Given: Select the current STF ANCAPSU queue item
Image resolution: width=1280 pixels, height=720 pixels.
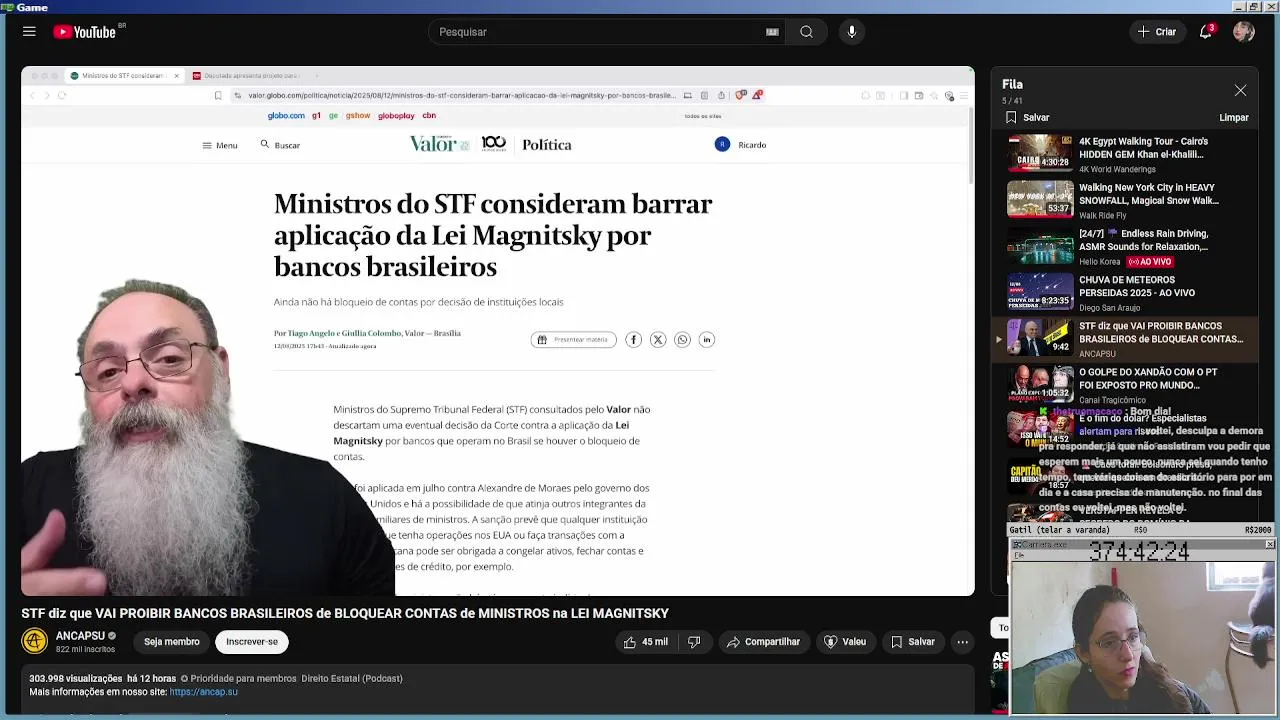Looking at the screenshot, I should click(x=1125, y=339).
